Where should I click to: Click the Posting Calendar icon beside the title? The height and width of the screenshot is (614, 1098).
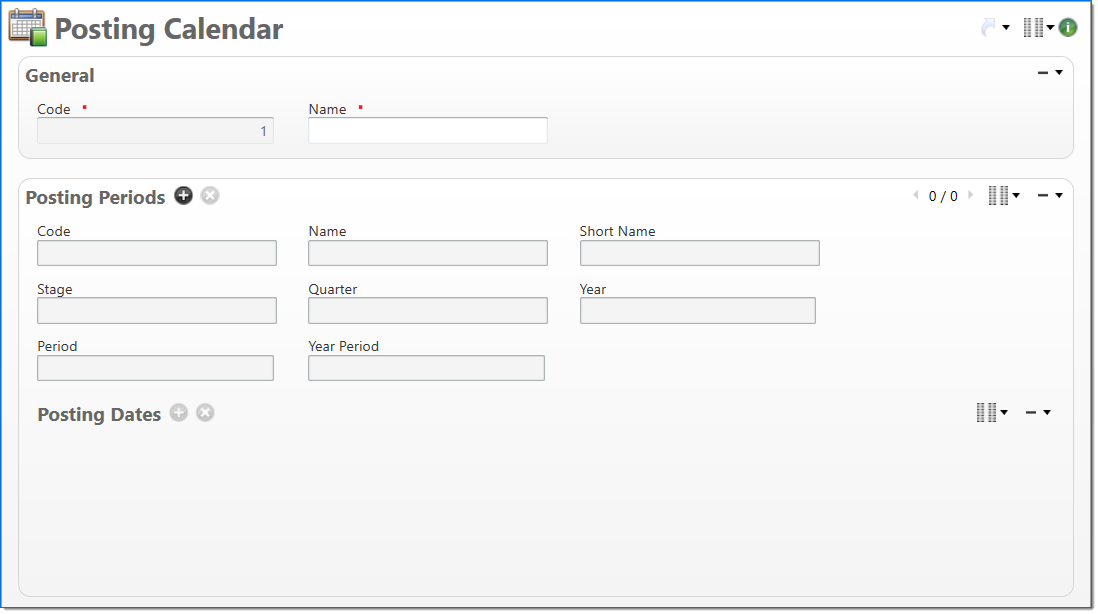coord(28,28)
